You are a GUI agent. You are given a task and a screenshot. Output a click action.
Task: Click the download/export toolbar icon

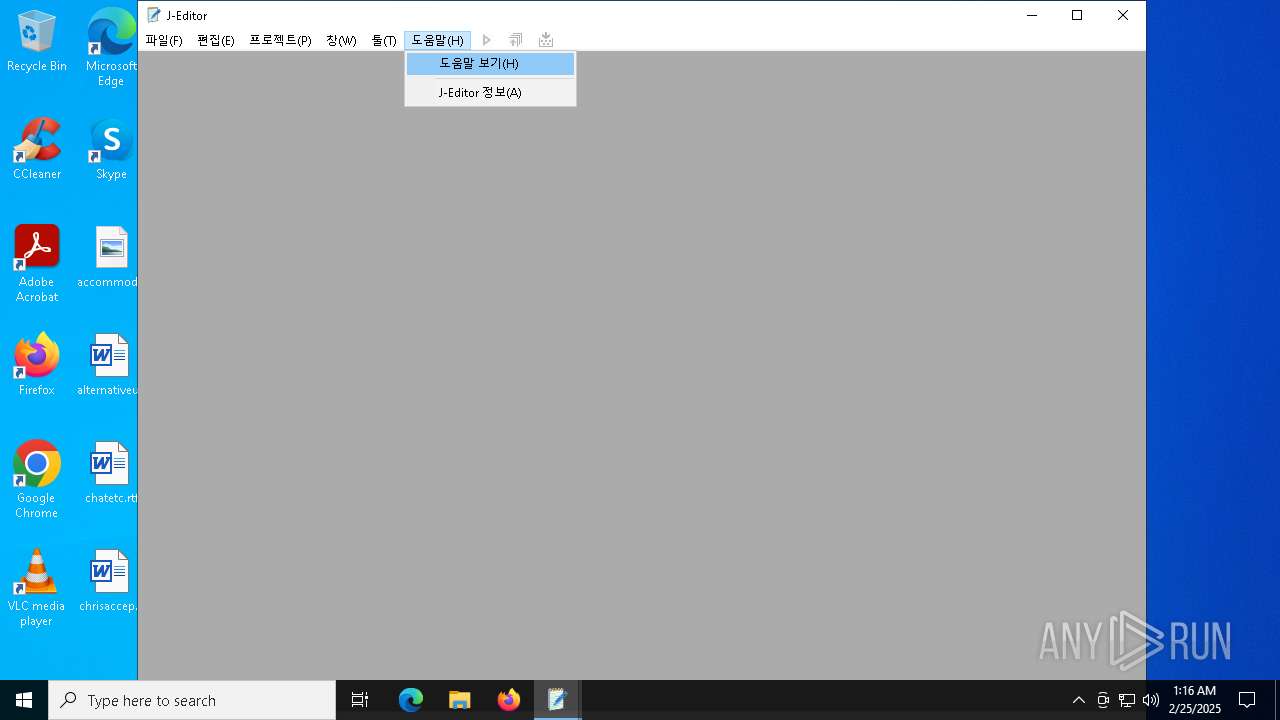coord(546,40)
